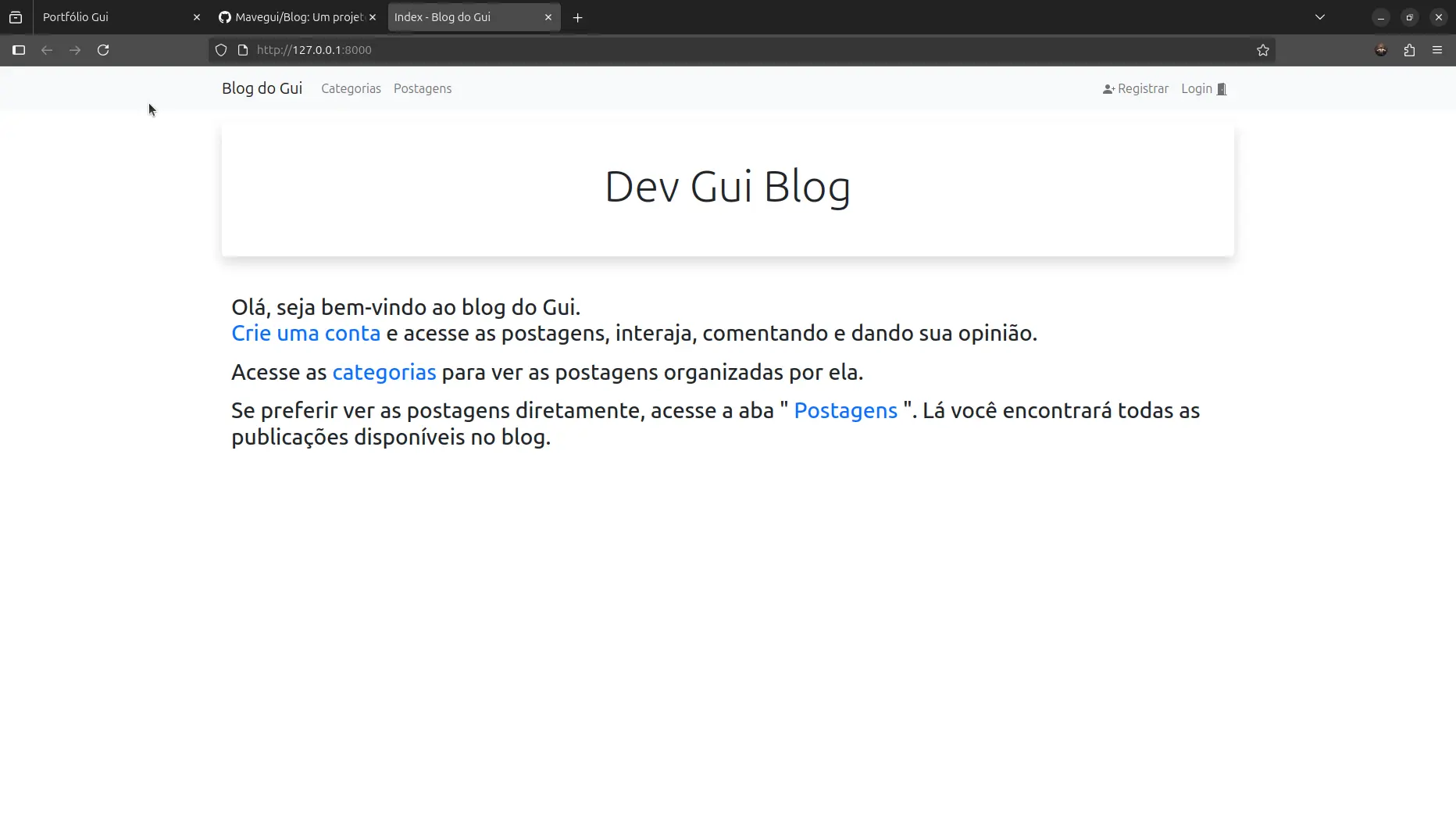Open the account avatar icon in toolbar
This screenshot has height=819, width=1456.
1381,50
